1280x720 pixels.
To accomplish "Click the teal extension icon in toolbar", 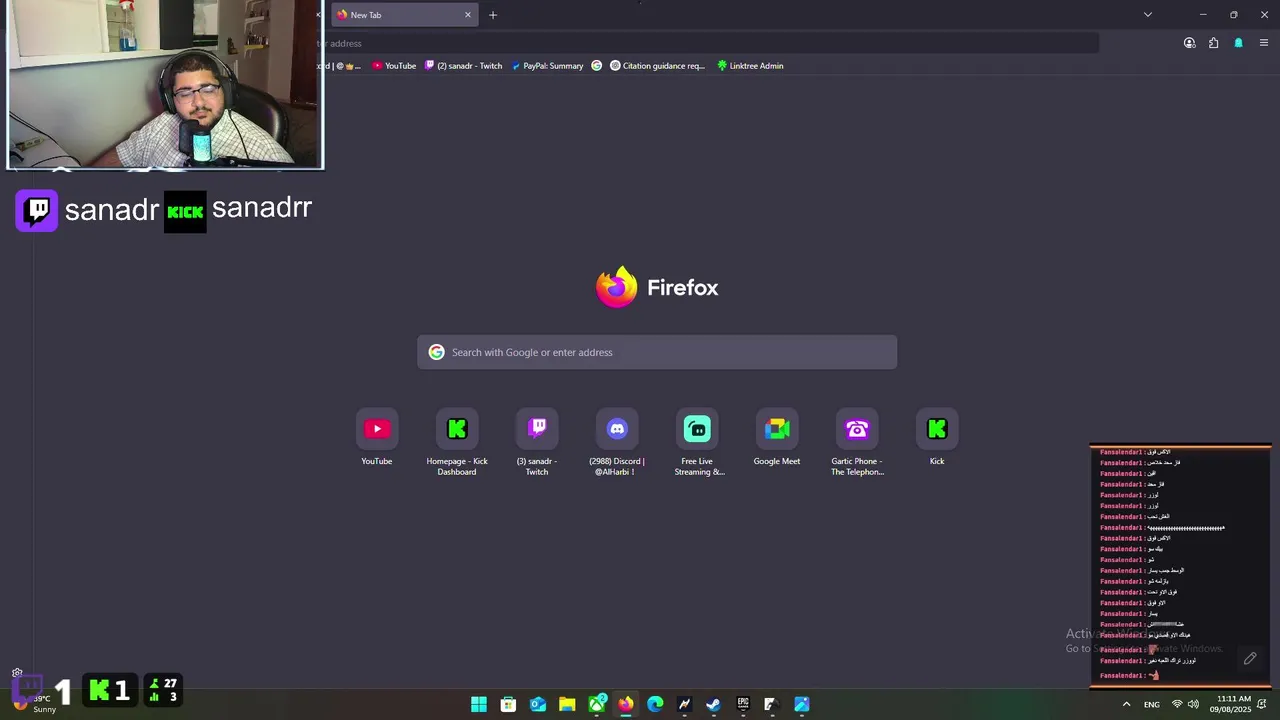I will 1238,43.
